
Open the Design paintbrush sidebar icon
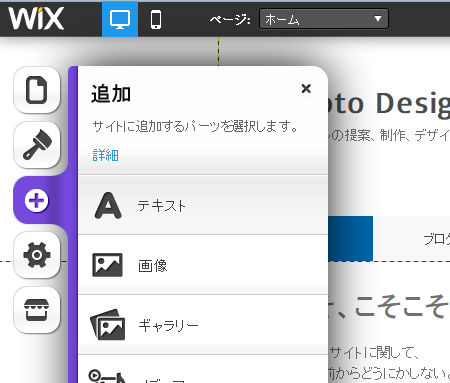pos(37,145)
